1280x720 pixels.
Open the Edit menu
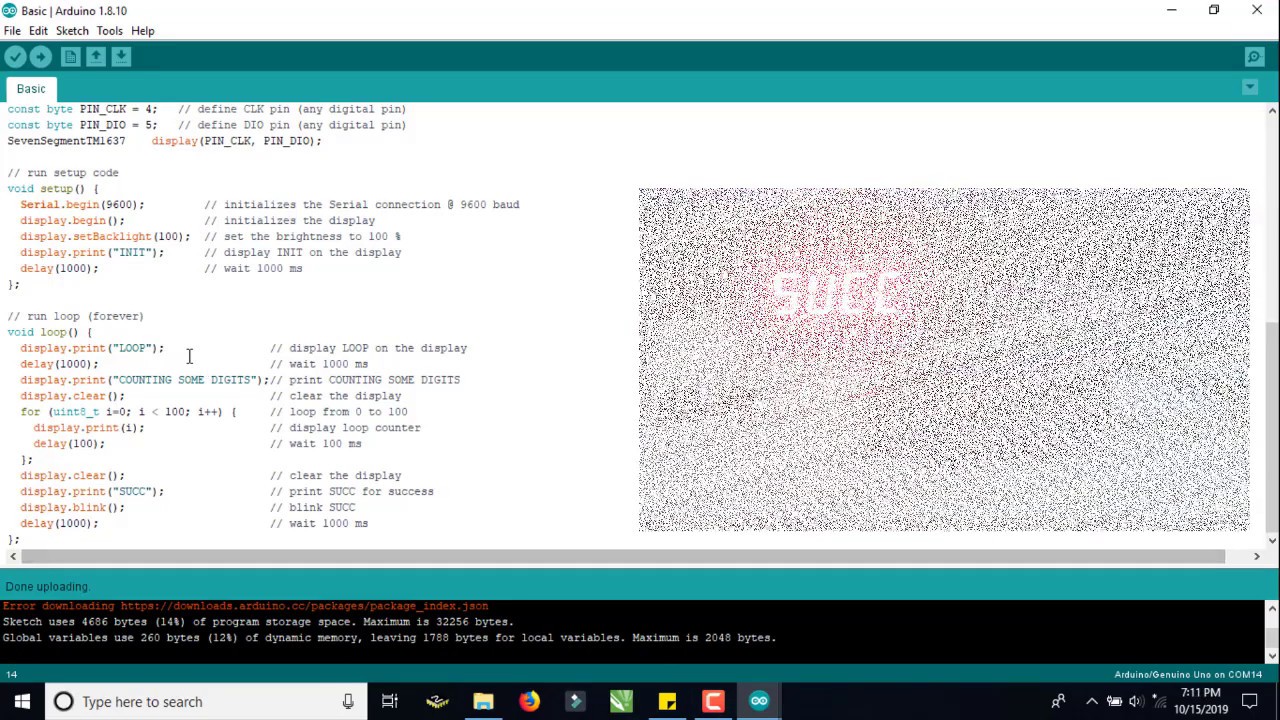[x=38, y=31]
